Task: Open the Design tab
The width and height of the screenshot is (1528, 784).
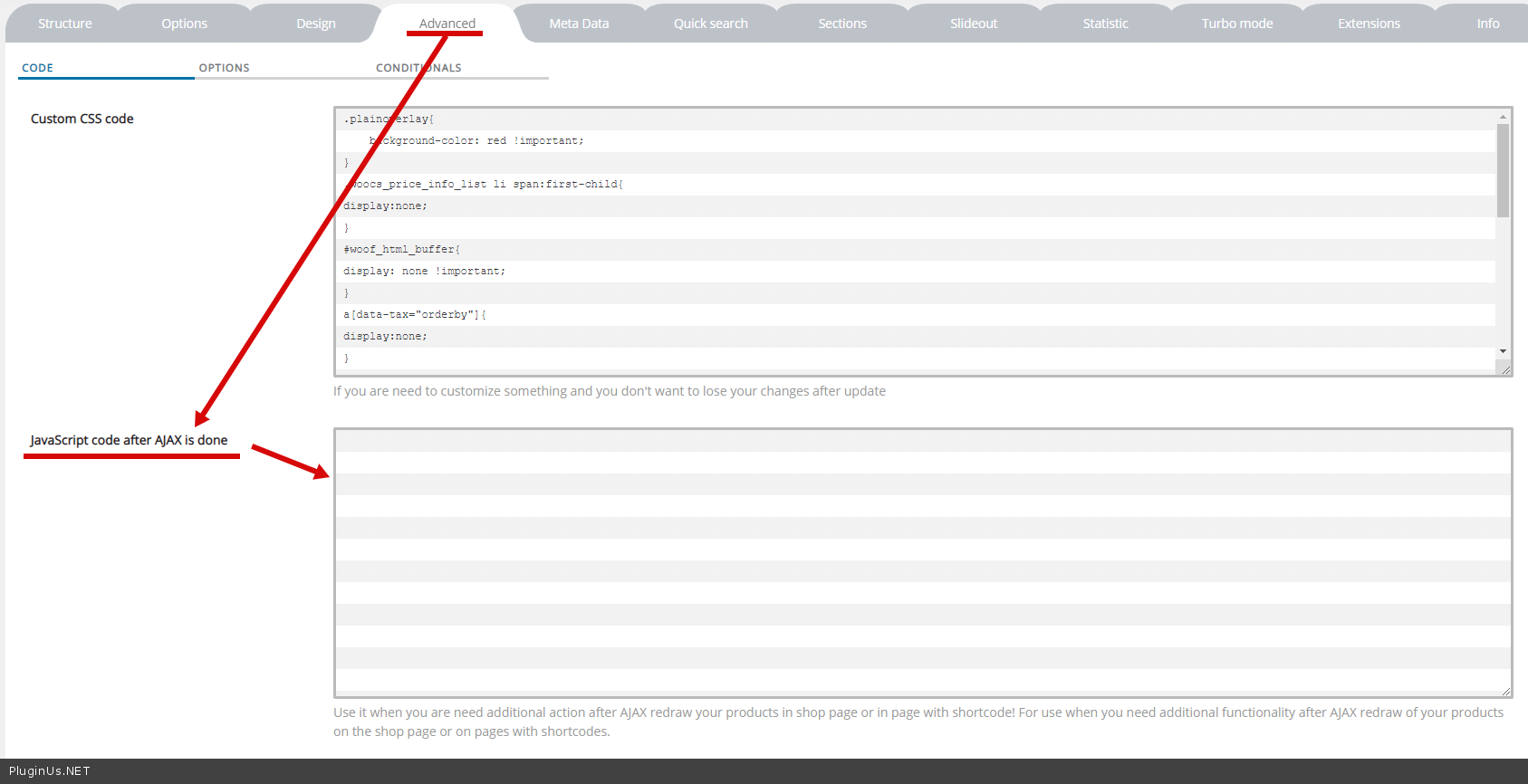Action: point(316,24)
